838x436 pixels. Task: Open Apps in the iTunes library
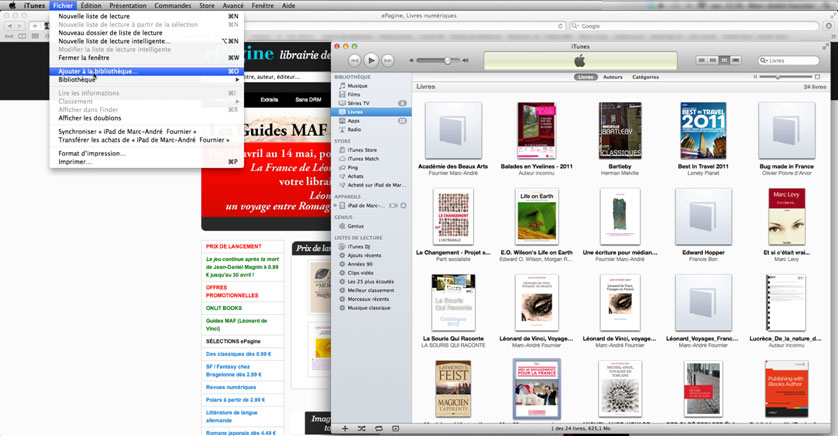coord(353,121)
